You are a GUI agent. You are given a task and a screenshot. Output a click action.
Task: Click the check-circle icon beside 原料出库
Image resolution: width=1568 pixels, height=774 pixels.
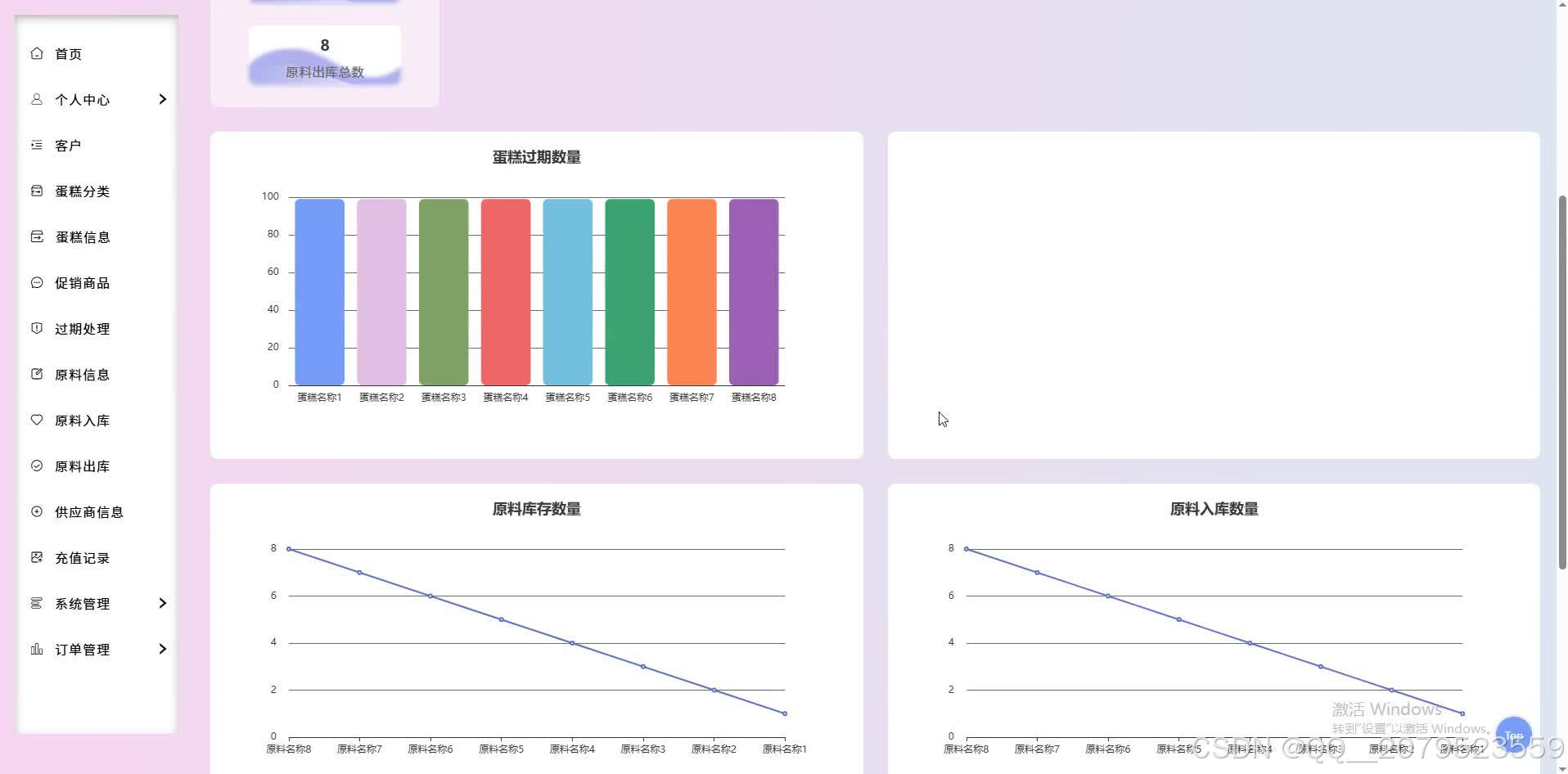pyautogui.click(x=37, y=466)
